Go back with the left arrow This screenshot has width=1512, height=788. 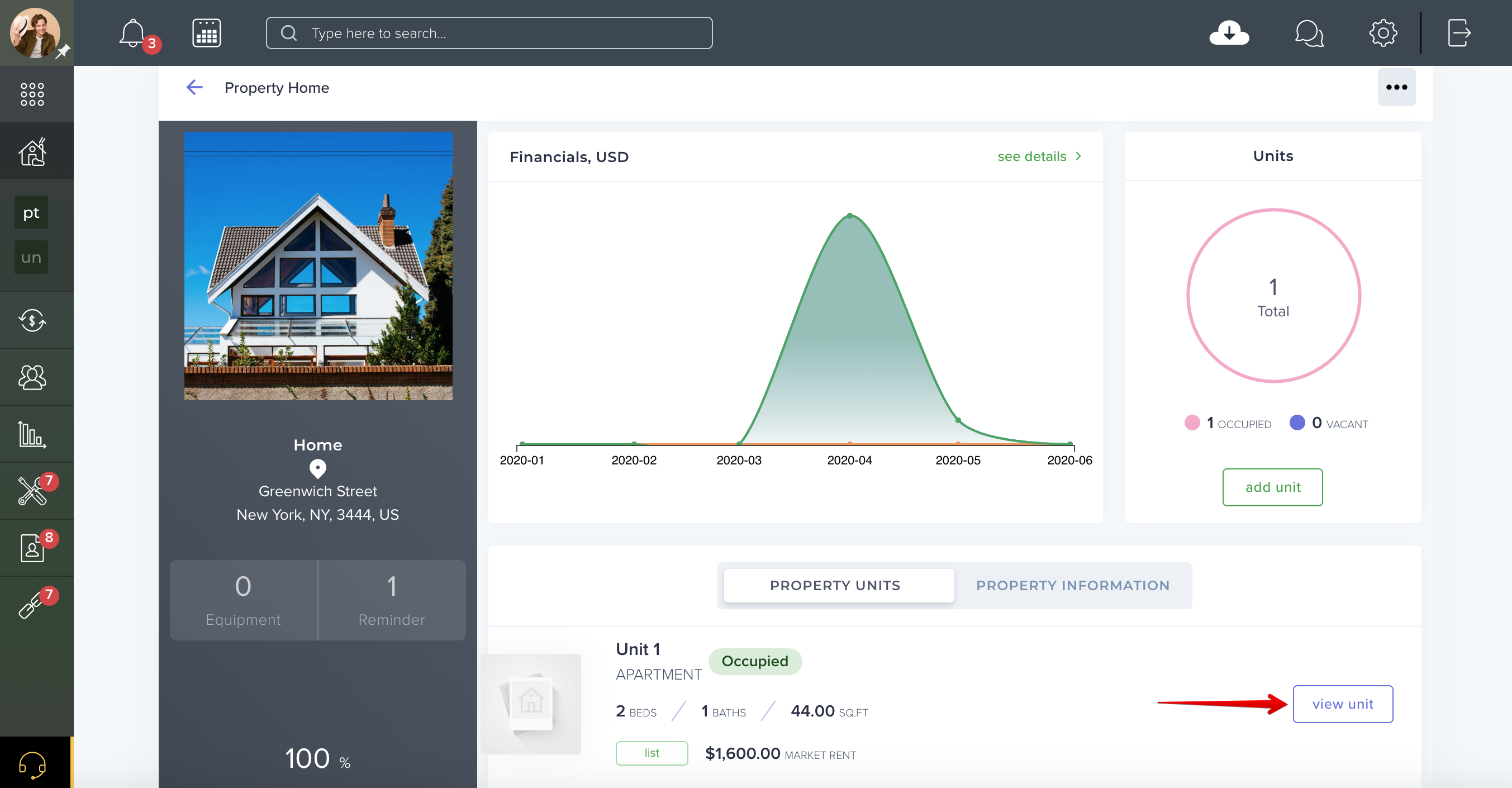pos(194,88)
